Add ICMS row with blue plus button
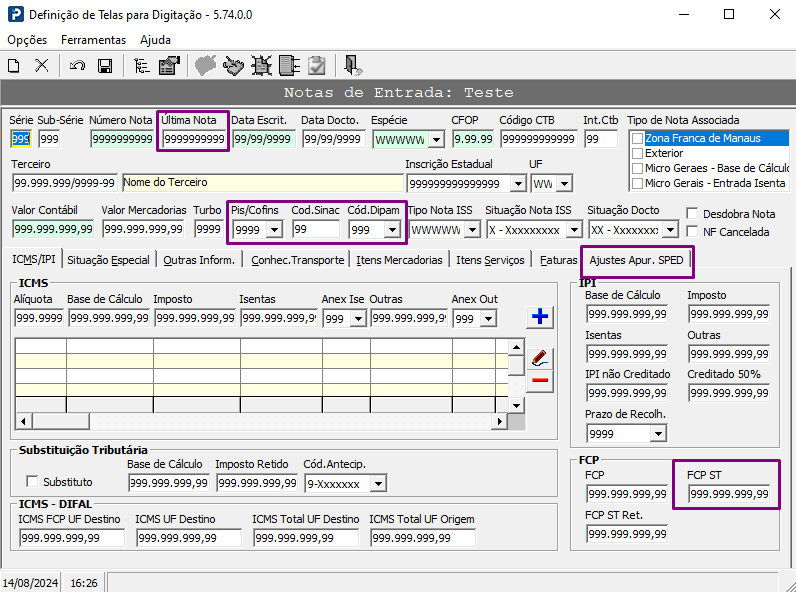Screen dimensions: 796x592 tap(540, 316)
